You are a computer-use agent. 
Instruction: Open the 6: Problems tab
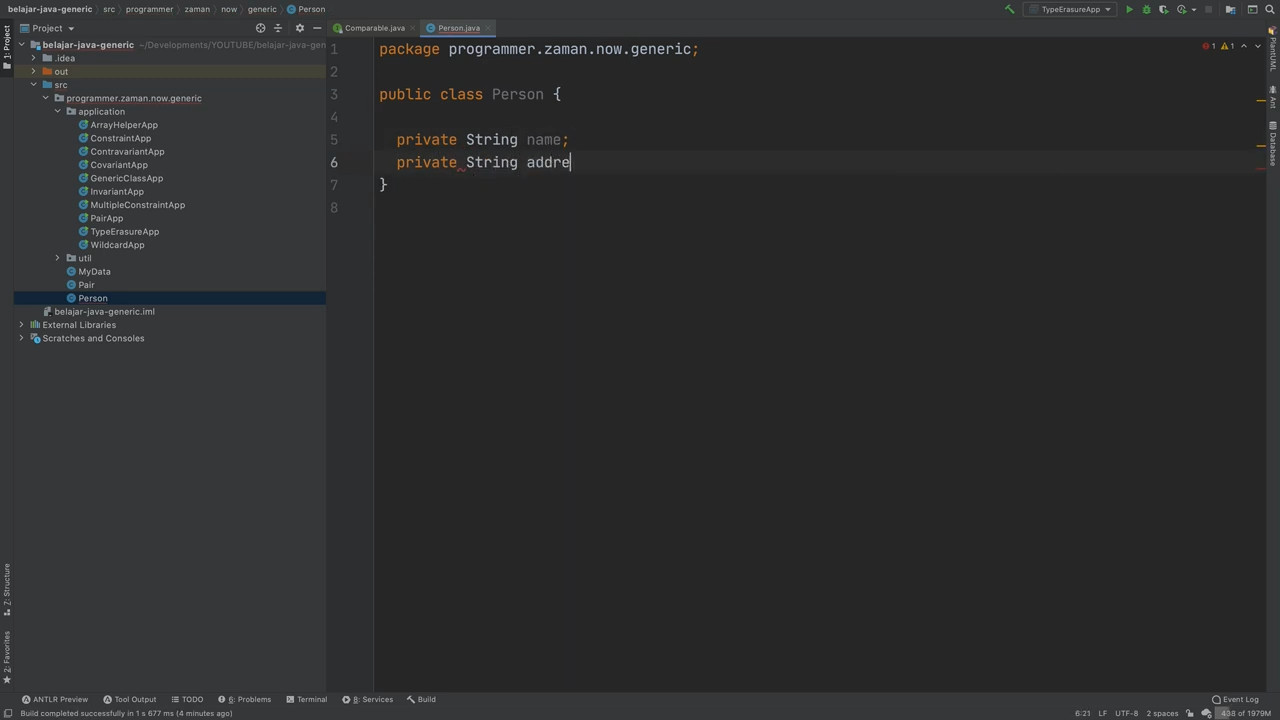click(x=244, y=699)
